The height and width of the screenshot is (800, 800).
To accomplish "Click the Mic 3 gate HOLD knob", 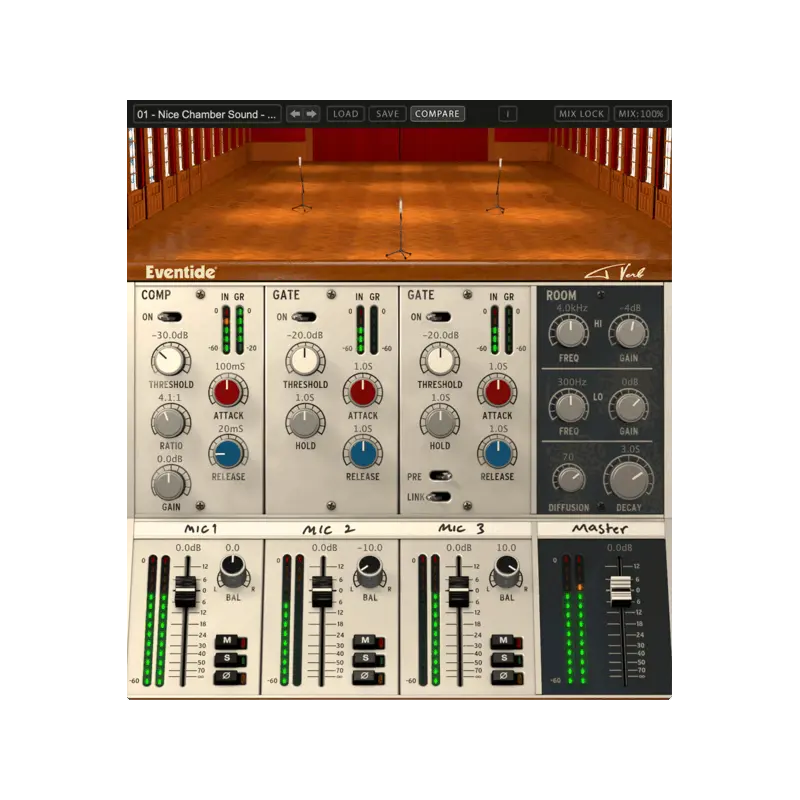I will 439,422.
